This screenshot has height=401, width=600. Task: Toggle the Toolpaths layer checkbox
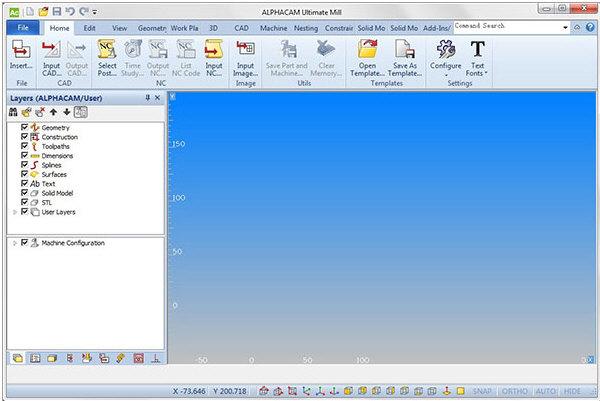pyautogui.click(x=24, y=147)
